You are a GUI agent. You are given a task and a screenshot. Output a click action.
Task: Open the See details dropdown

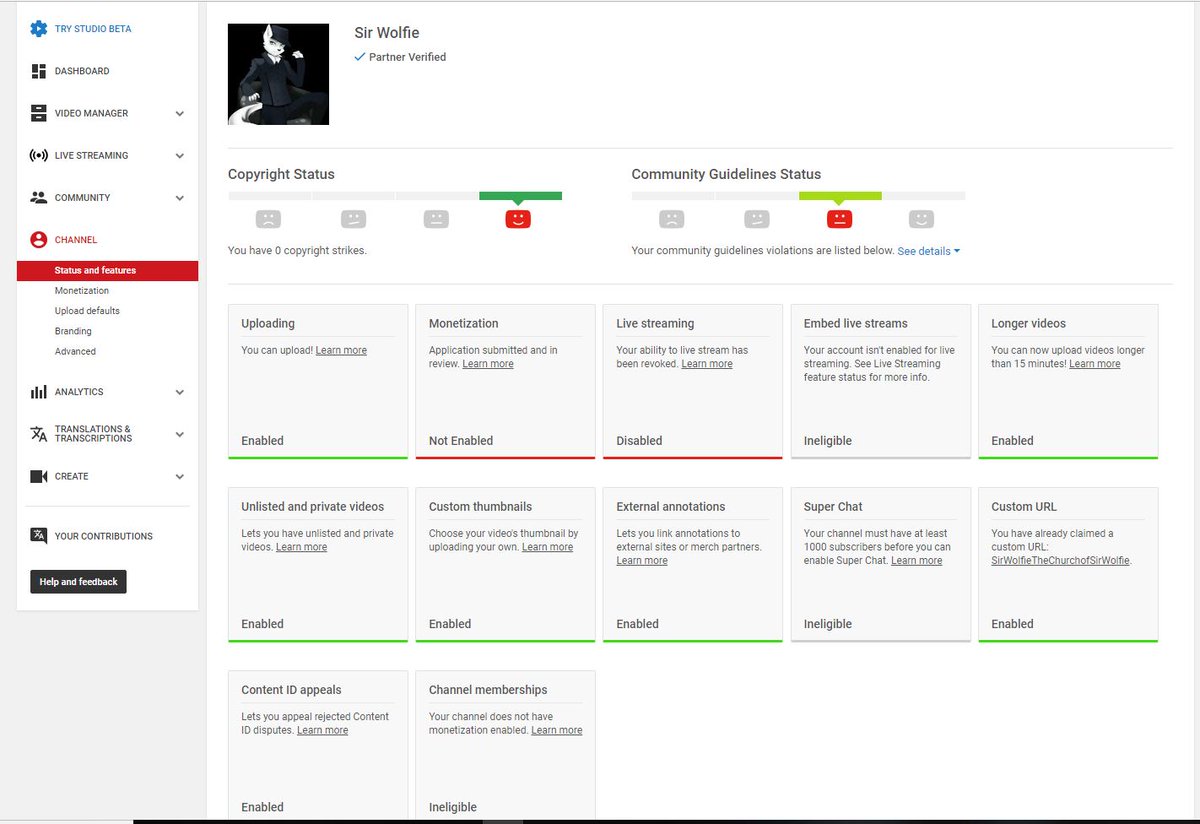click(x=928, y=251)
